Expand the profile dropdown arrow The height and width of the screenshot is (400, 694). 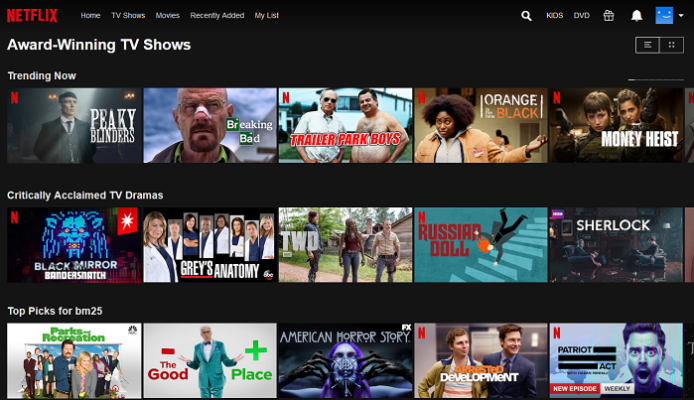coord(681,16)
